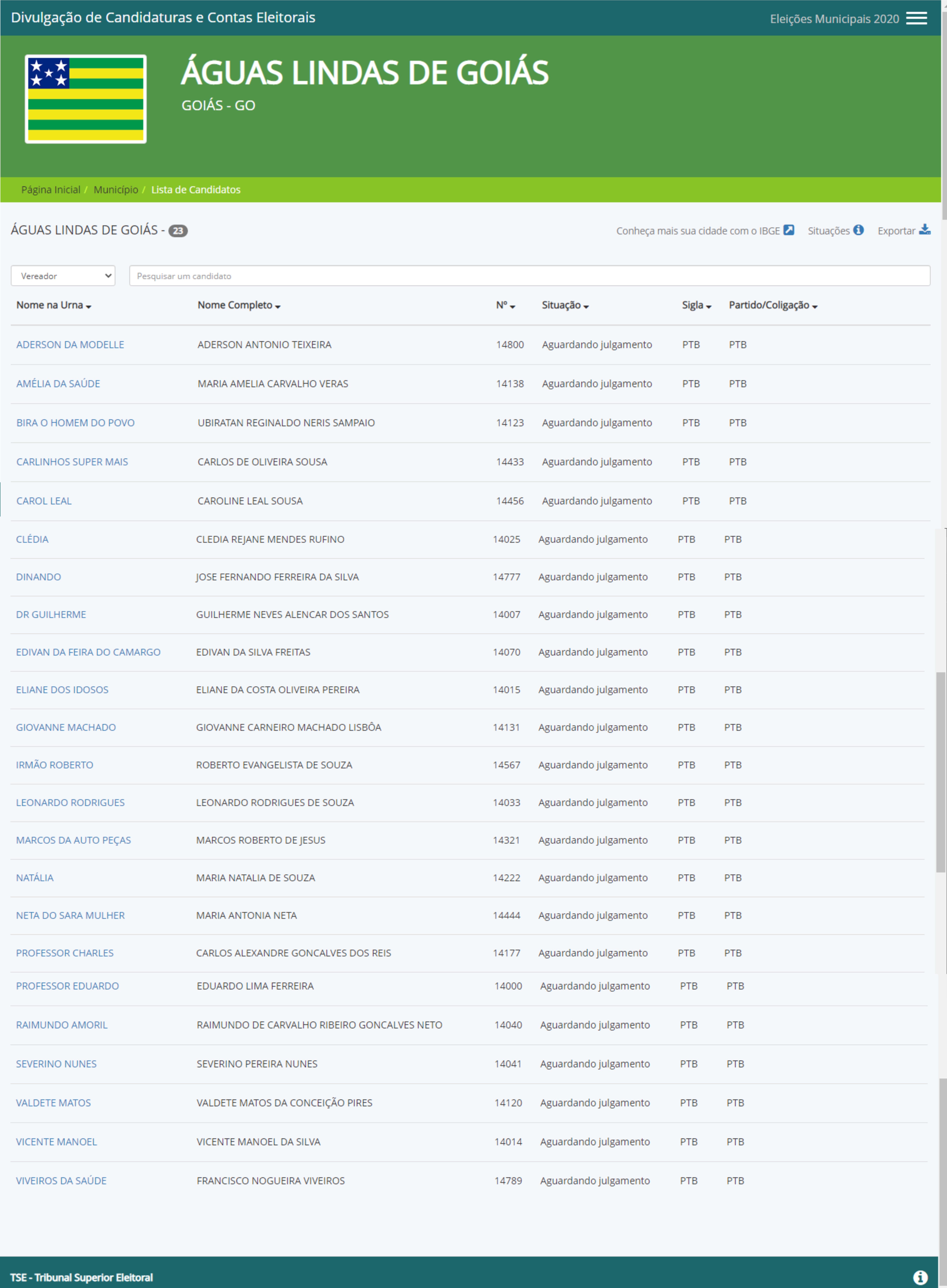Open the Vereador position dropdown

(x=63, y=276)
